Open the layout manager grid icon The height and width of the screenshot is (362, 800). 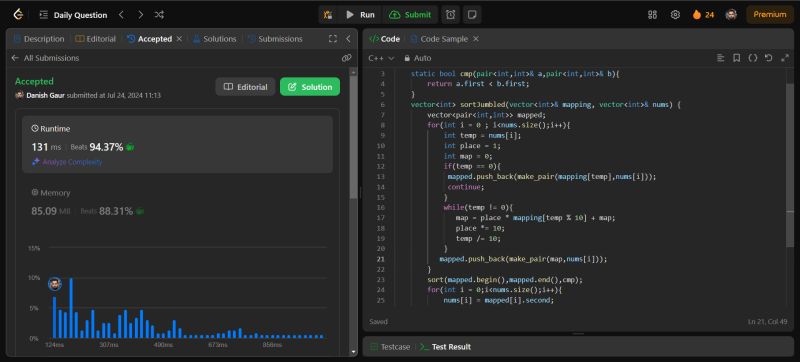(652, 15)
